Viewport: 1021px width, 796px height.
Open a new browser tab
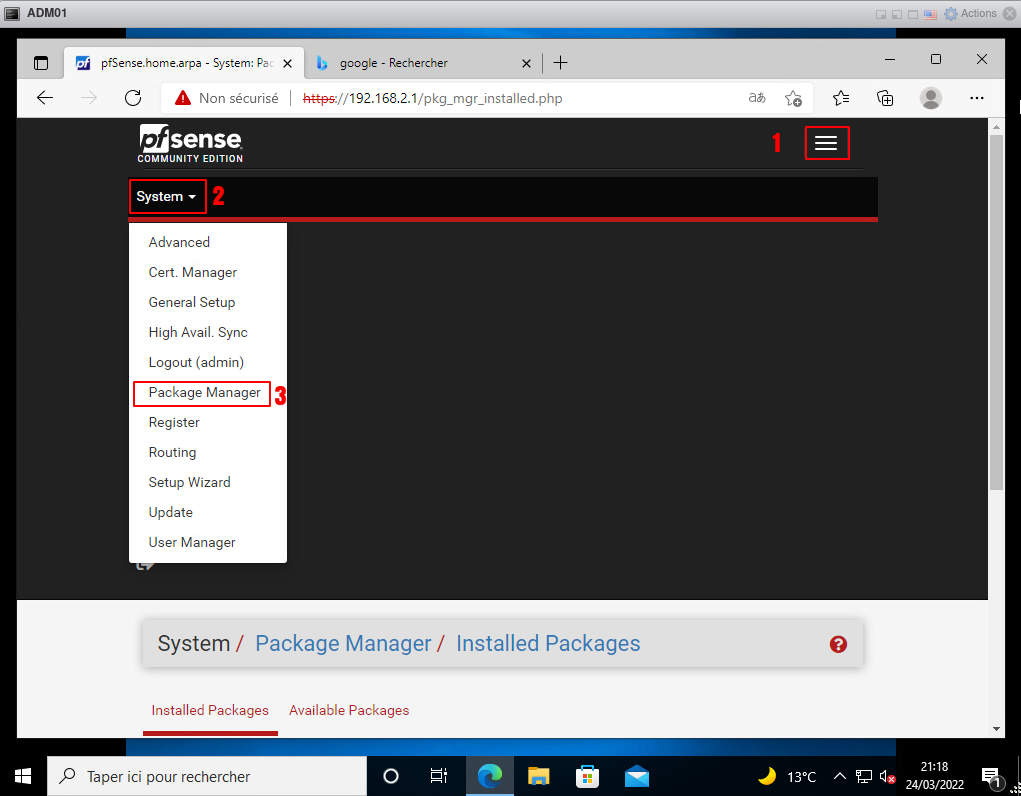561,63
